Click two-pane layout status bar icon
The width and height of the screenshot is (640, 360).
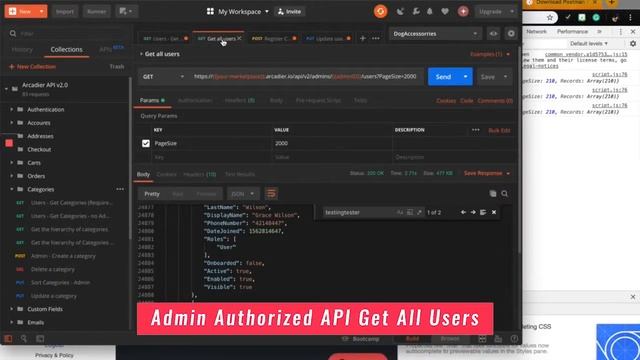click(x=482, y=339)
